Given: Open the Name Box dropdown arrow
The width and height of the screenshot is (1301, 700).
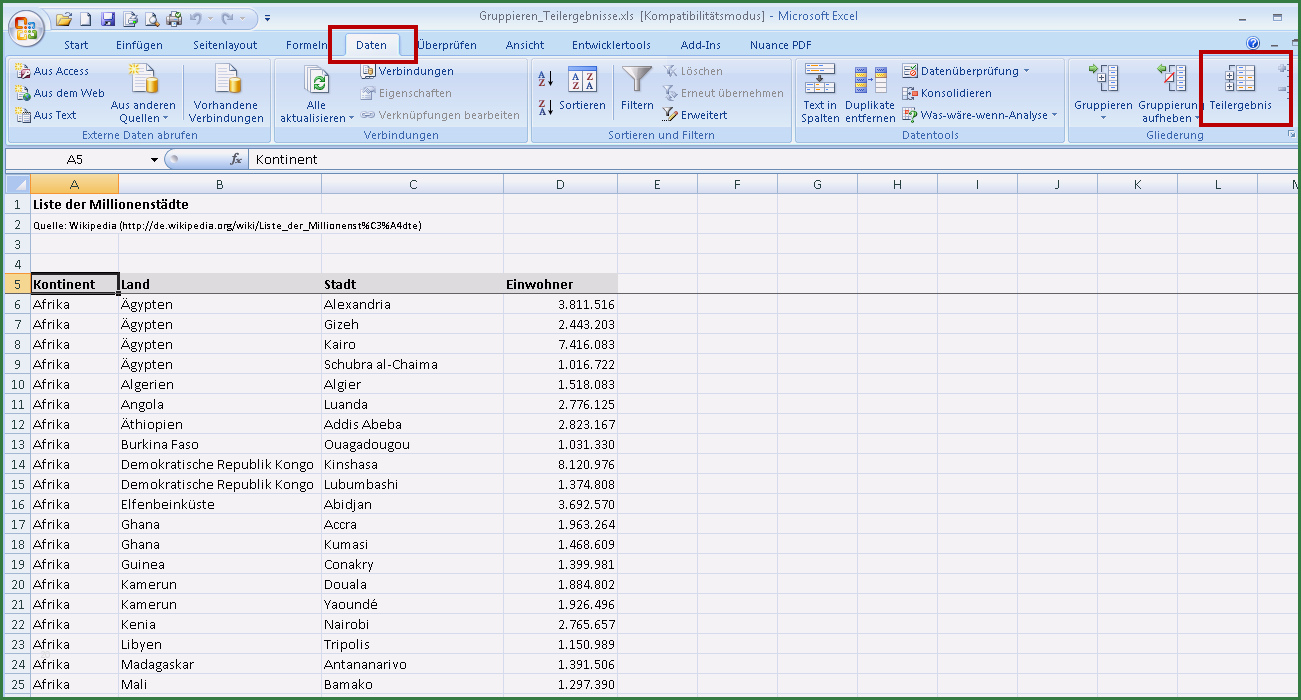Looking at the screenshot, I should click(154, 160).
